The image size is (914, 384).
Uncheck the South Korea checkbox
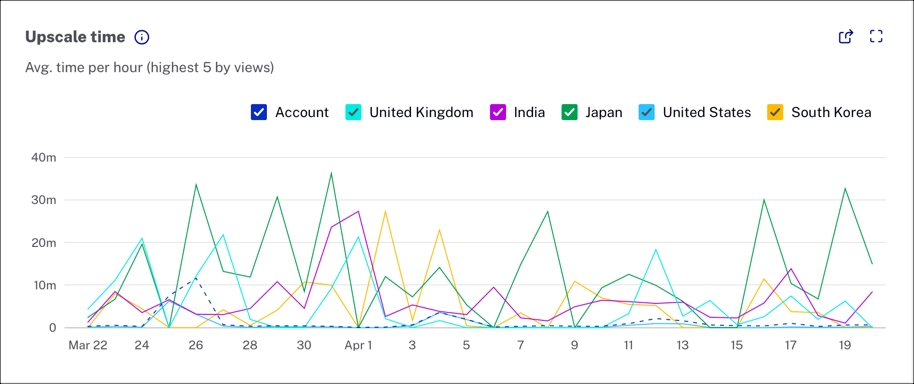coord(775,112)
